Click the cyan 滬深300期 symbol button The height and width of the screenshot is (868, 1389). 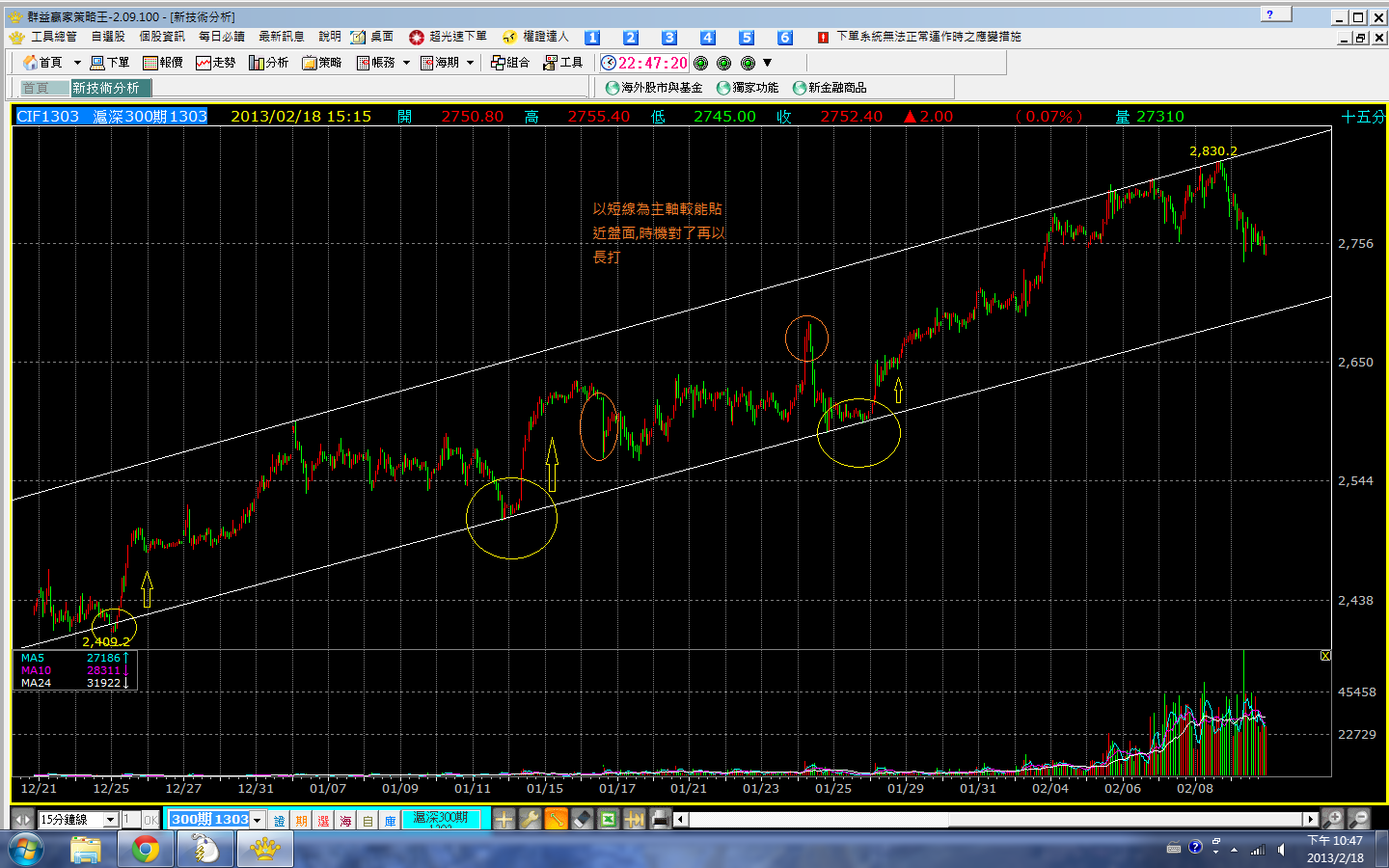pos(441,820)
